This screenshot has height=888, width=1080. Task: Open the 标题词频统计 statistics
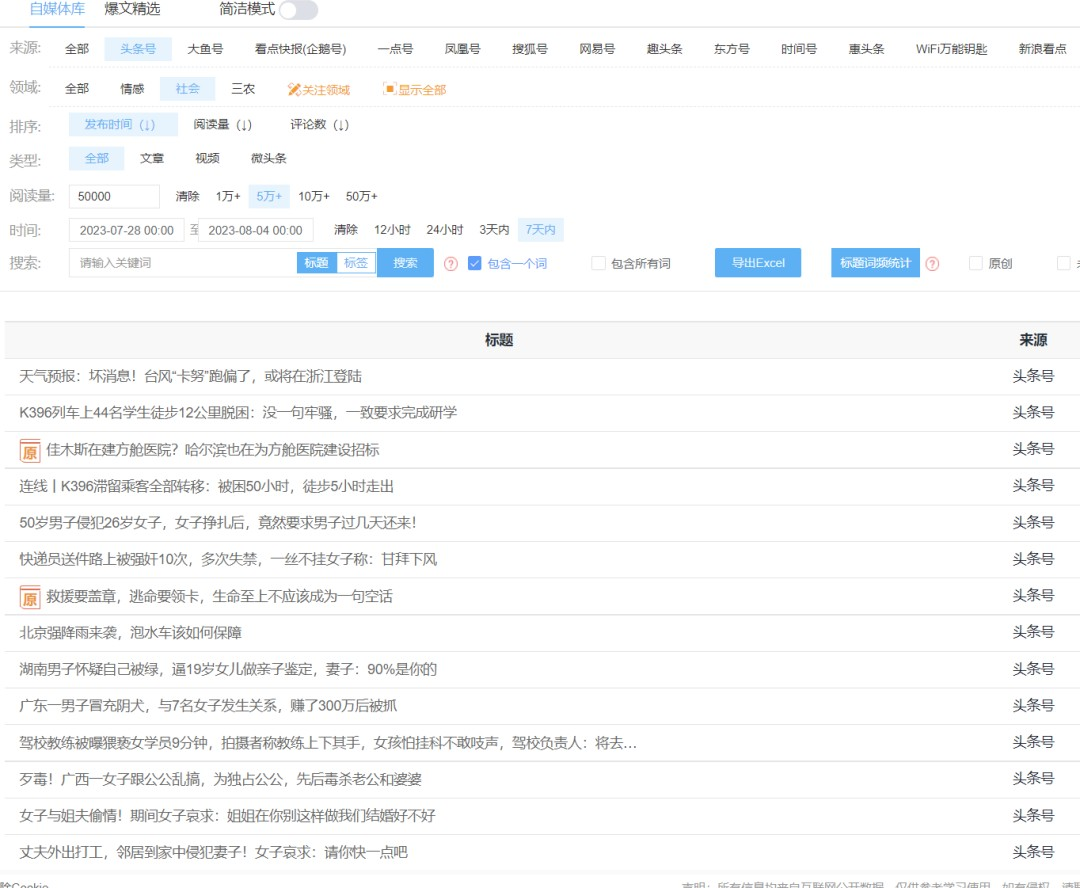[873, 262]
